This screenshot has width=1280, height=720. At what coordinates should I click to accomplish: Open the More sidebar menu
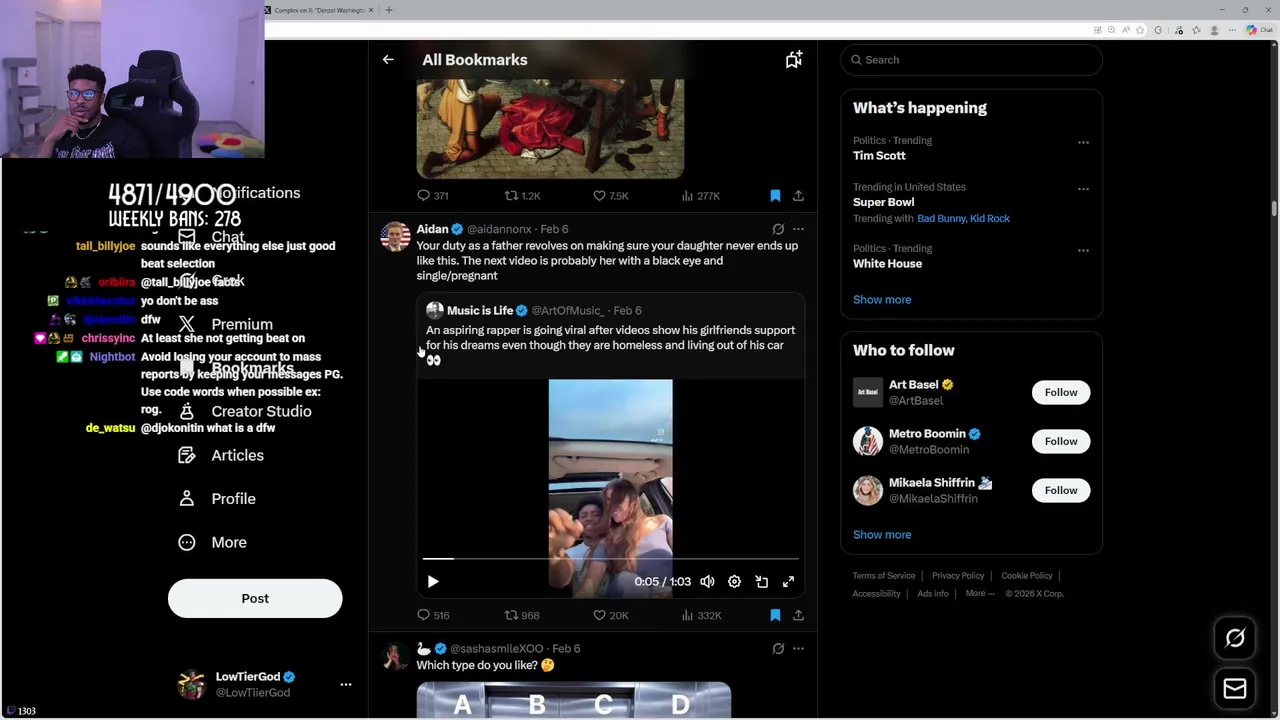pyautogui.click(x=212, y=542)
